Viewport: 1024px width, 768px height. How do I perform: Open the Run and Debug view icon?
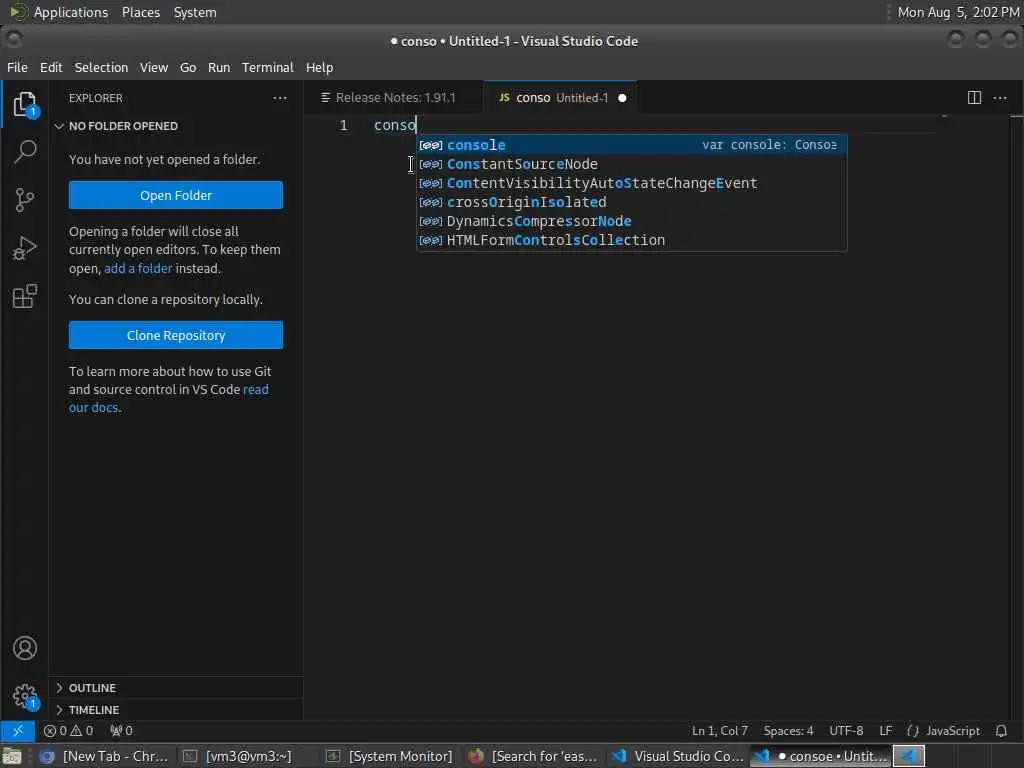pyautogui.click(x=24, y=248)
